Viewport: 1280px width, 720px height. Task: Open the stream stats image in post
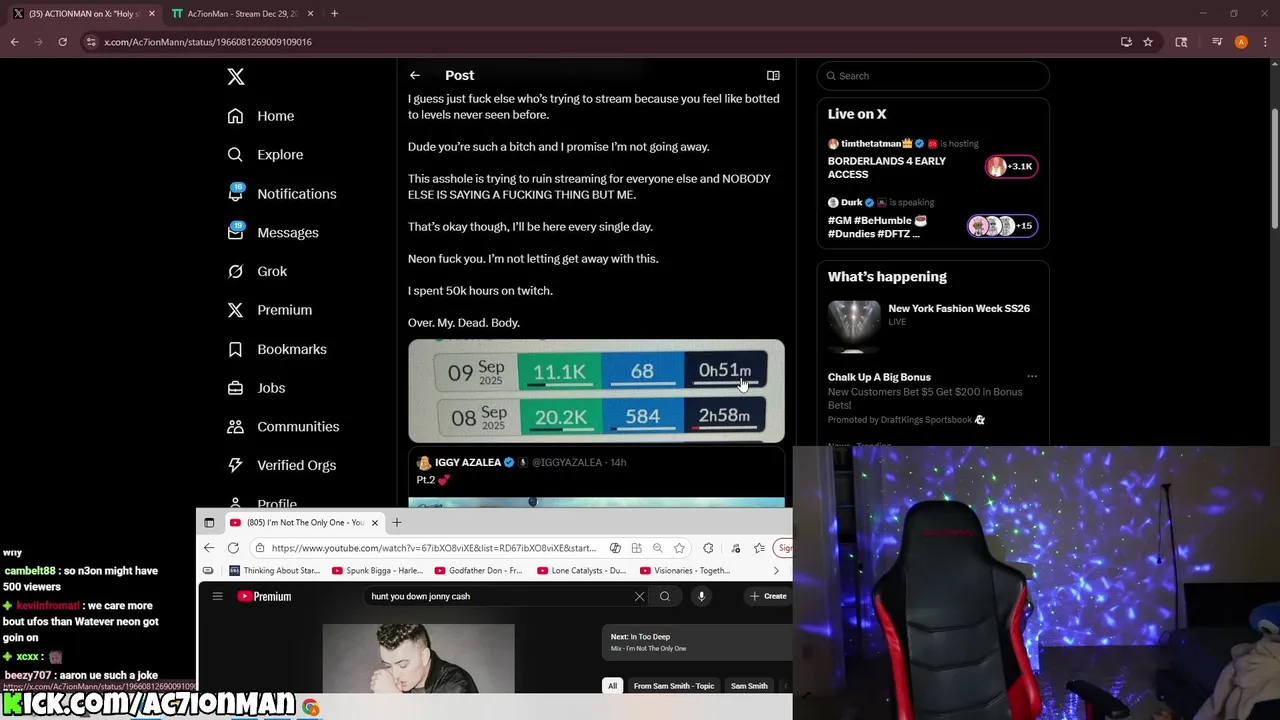(596, 391)
